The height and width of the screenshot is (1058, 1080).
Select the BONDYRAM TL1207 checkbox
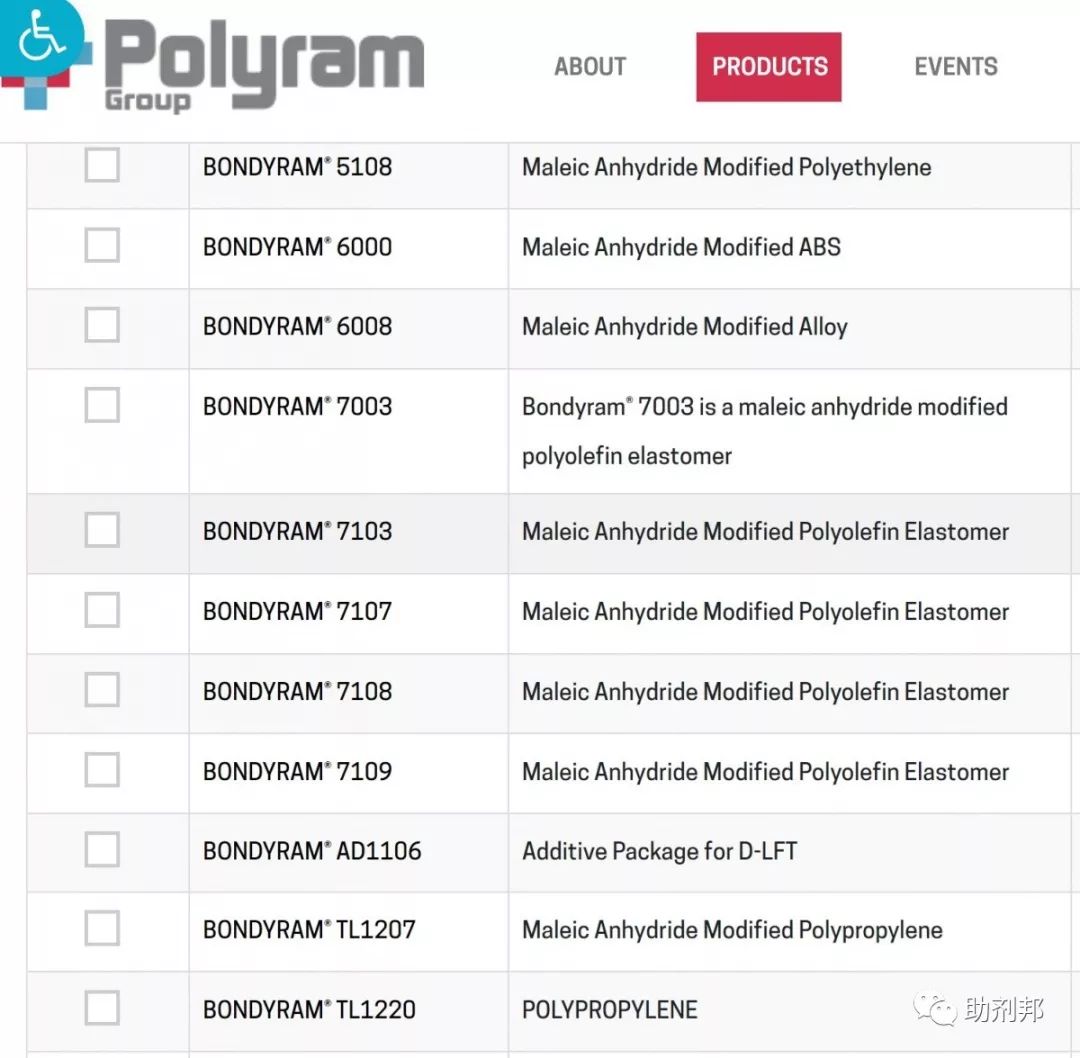(102, 928)
